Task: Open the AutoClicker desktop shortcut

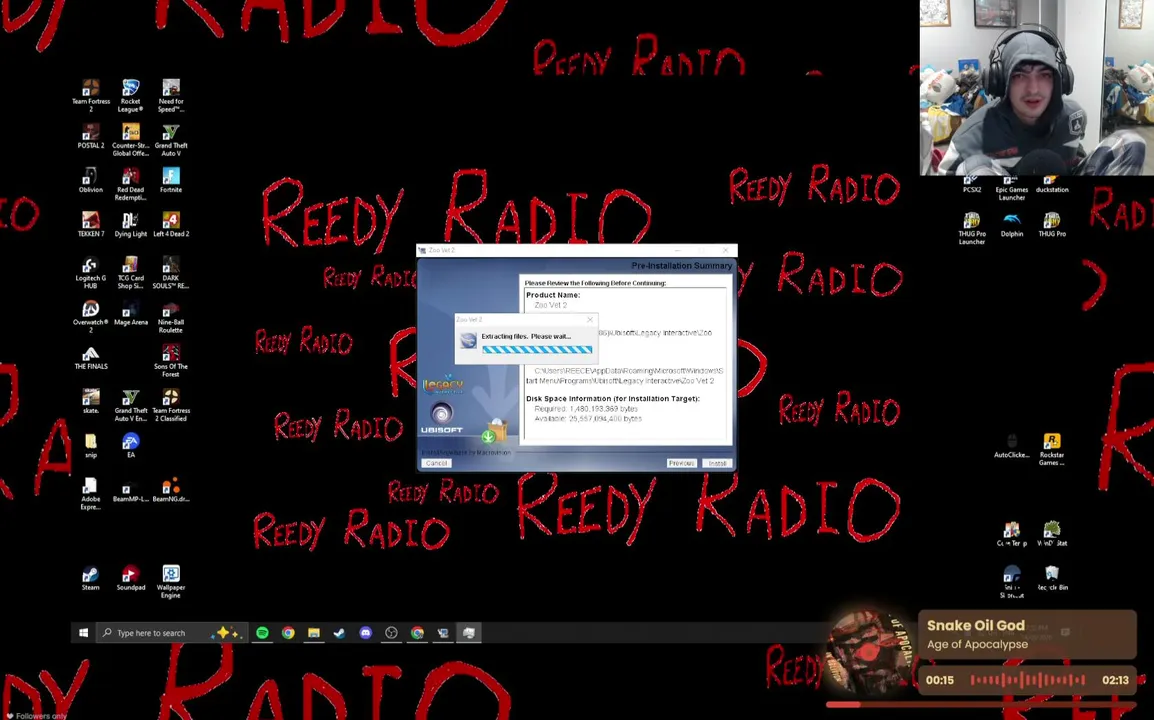Action: point(1011,445)
